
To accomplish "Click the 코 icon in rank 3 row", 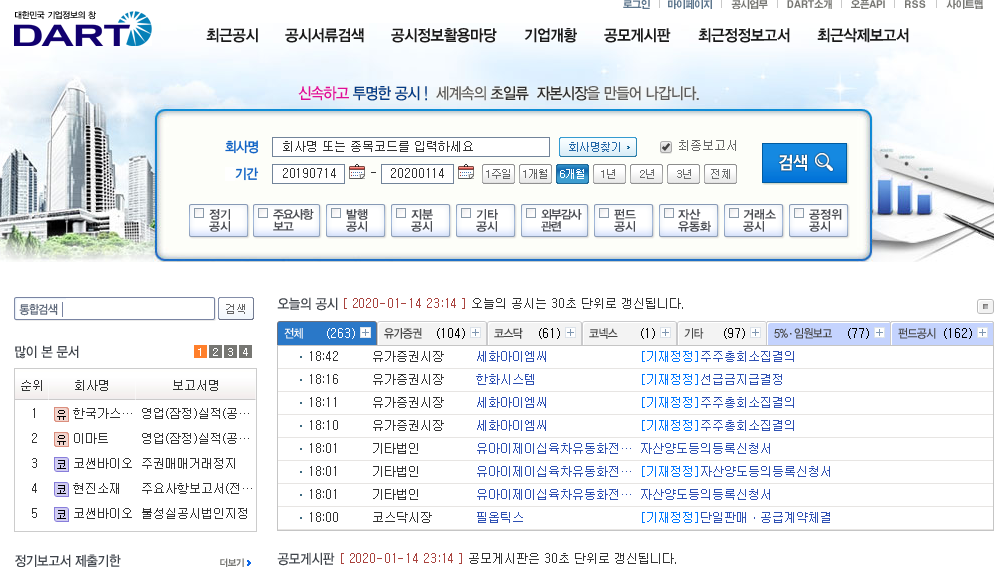I will pyautogui.click(x=61, y=464).
